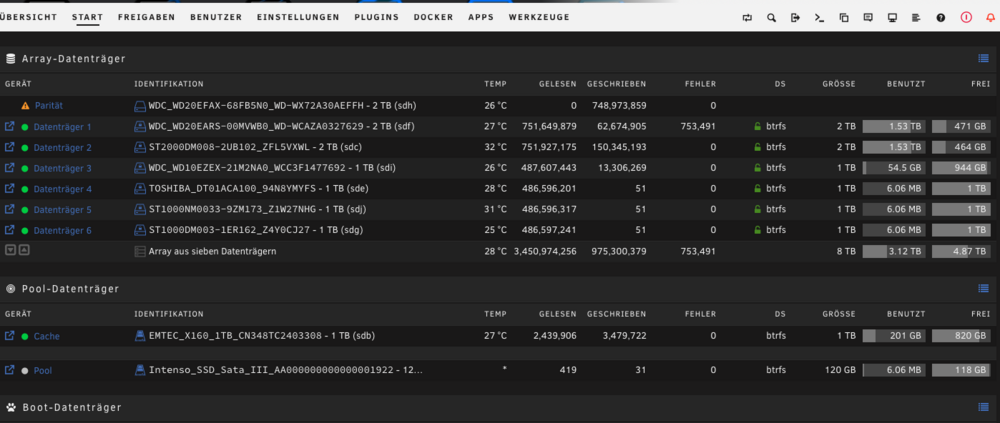Toggle the list view icon of Pool-Datenträger
1000x423 pixels.
coord(983,288)
